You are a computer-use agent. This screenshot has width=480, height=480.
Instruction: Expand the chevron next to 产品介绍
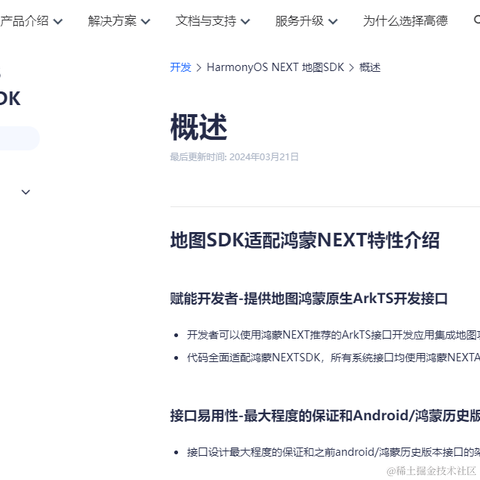click(58, 22)
